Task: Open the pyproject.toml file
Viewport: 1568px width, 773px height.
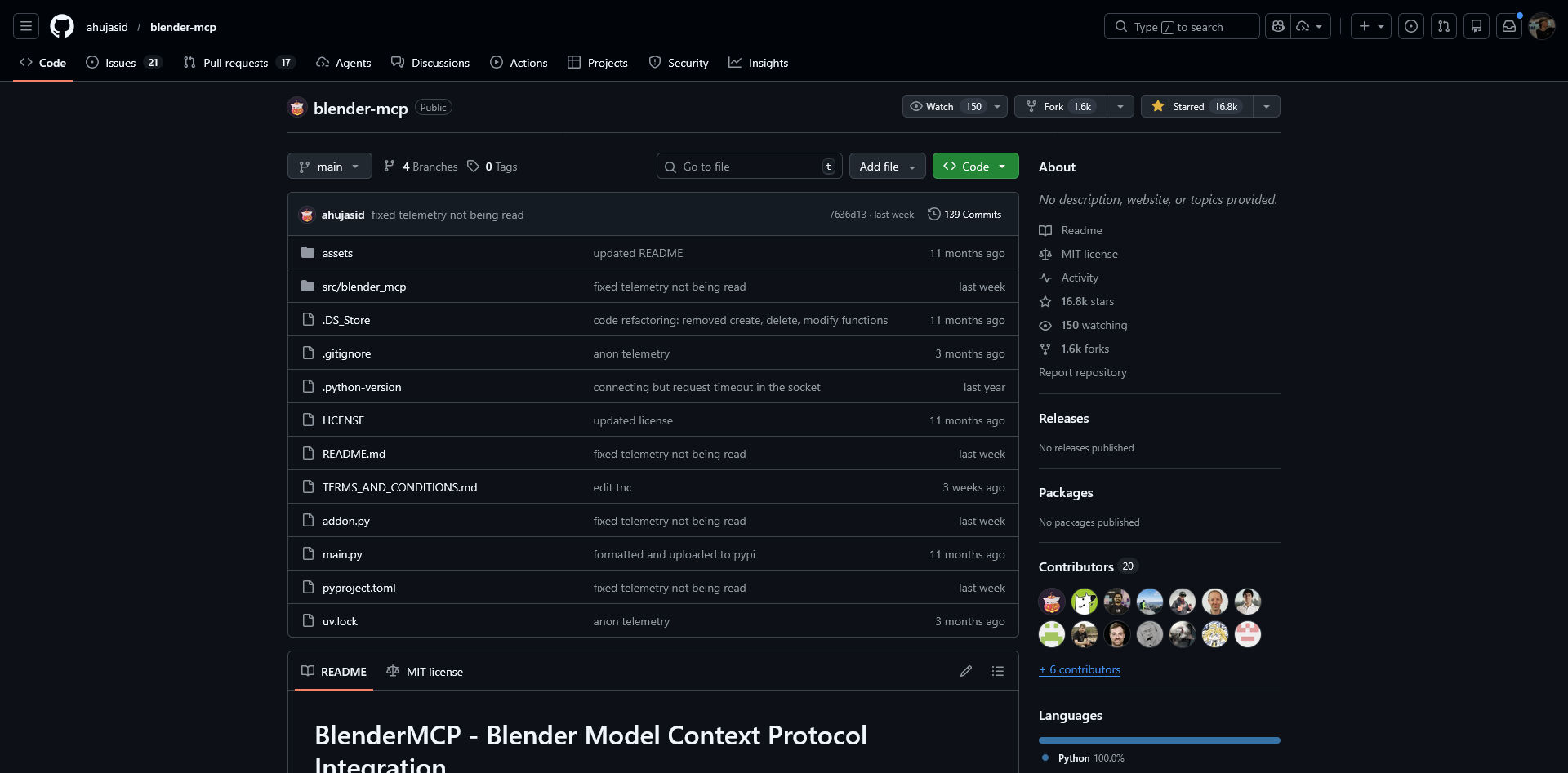Action: (x=359, y=588)
